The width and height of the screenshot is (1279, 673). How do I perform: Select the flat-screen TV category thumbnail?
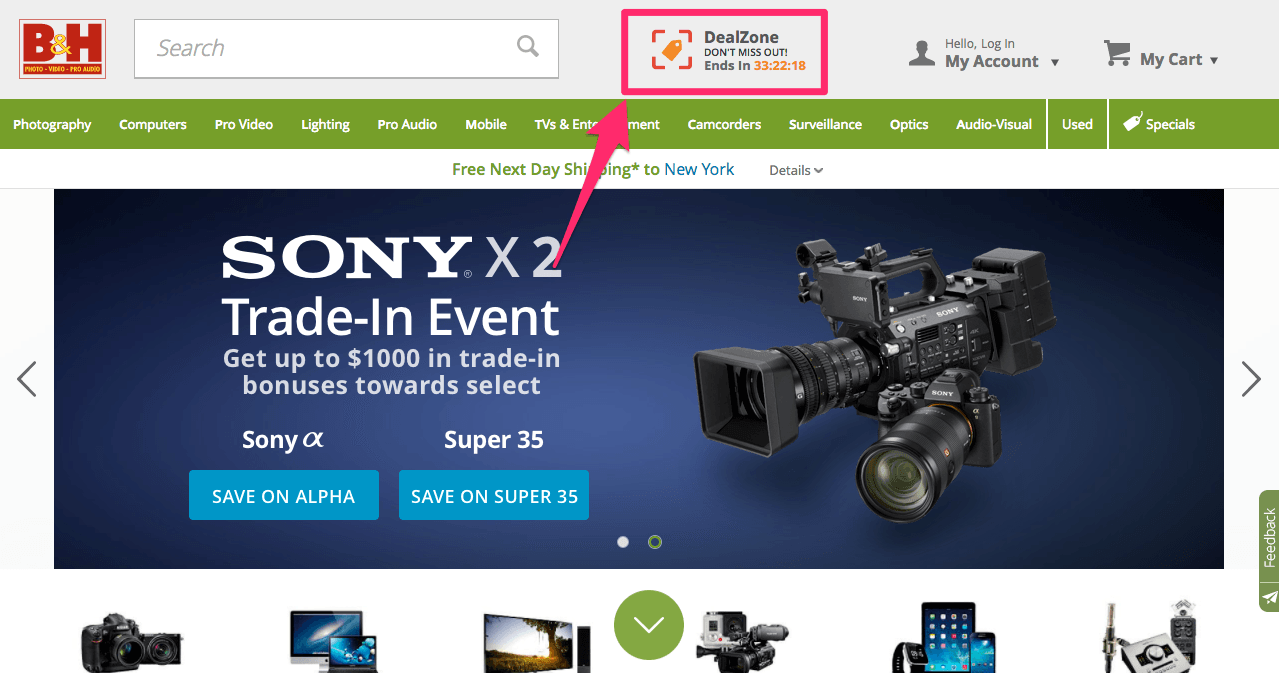pyautogui.click(x=537, y=642)
